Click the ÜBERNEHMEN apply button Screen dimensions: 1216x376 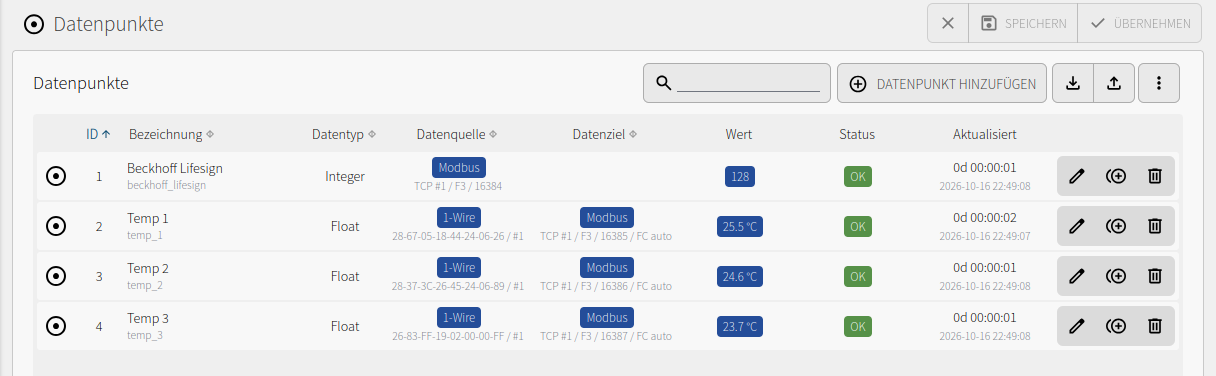tap(1140, 23)
